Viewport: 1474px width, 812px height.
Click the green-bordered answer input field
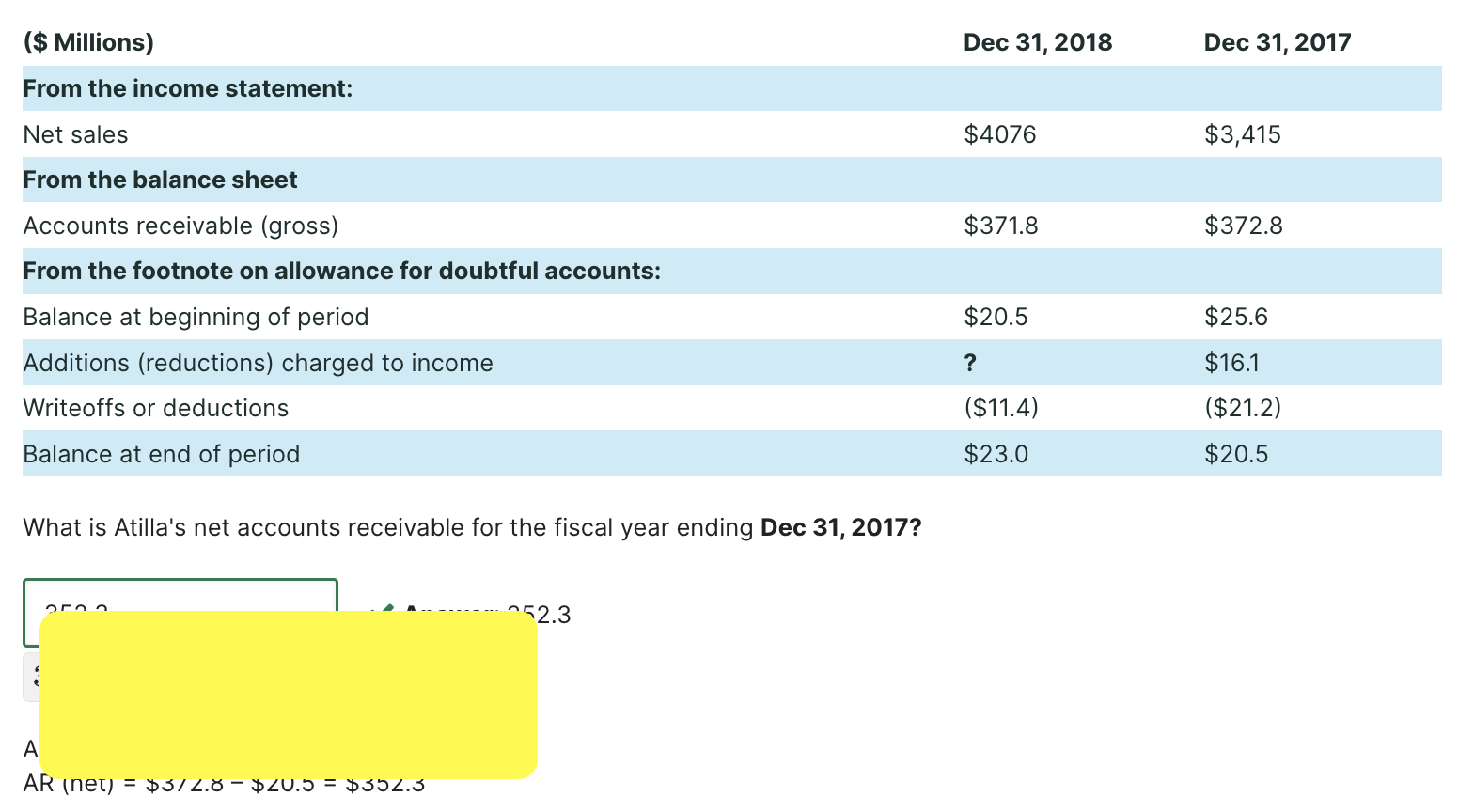pyautogui.click(x=180, y=613)
